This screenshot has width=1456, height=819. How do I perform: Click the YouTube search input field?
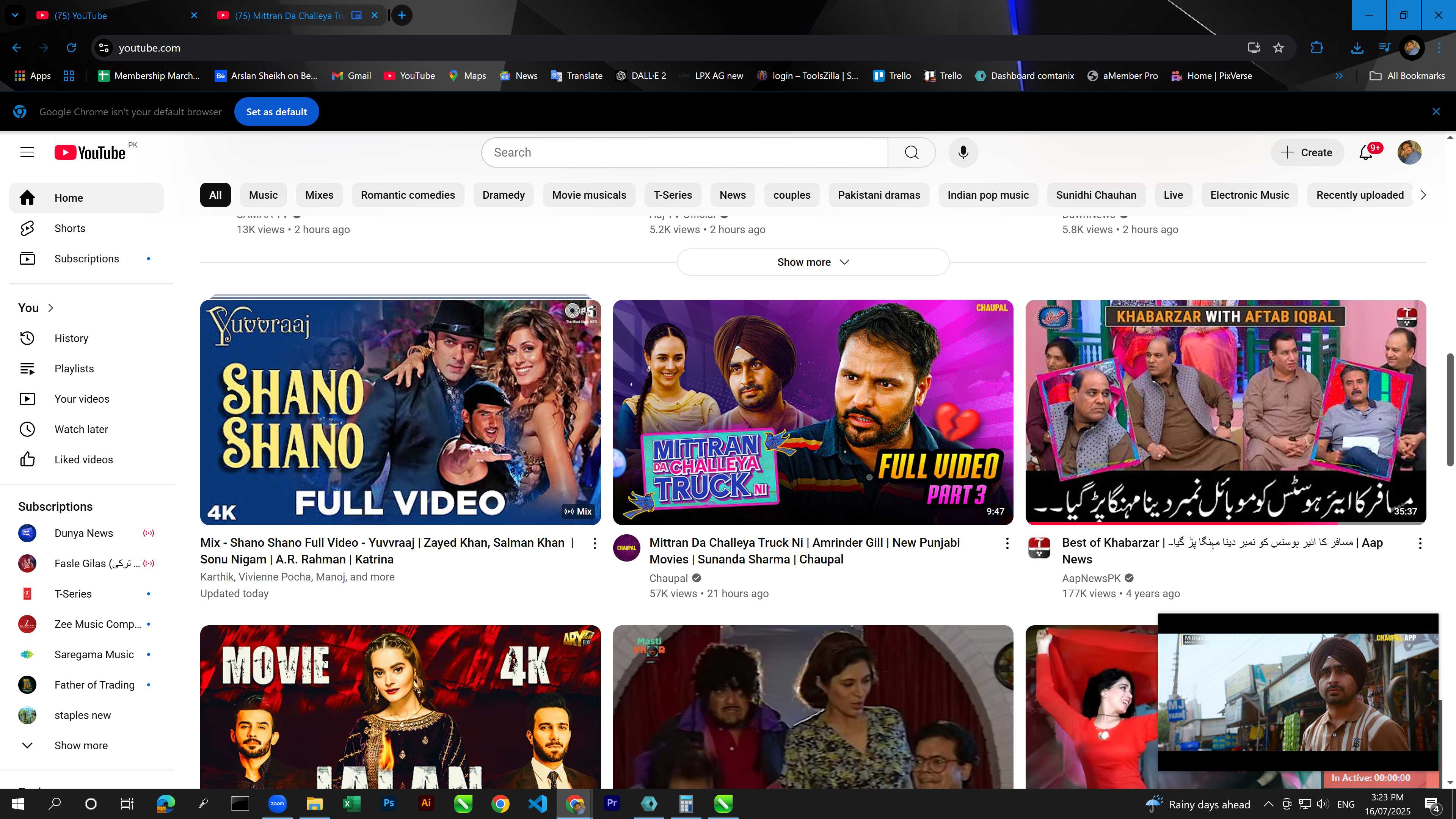tap(684, 152)
